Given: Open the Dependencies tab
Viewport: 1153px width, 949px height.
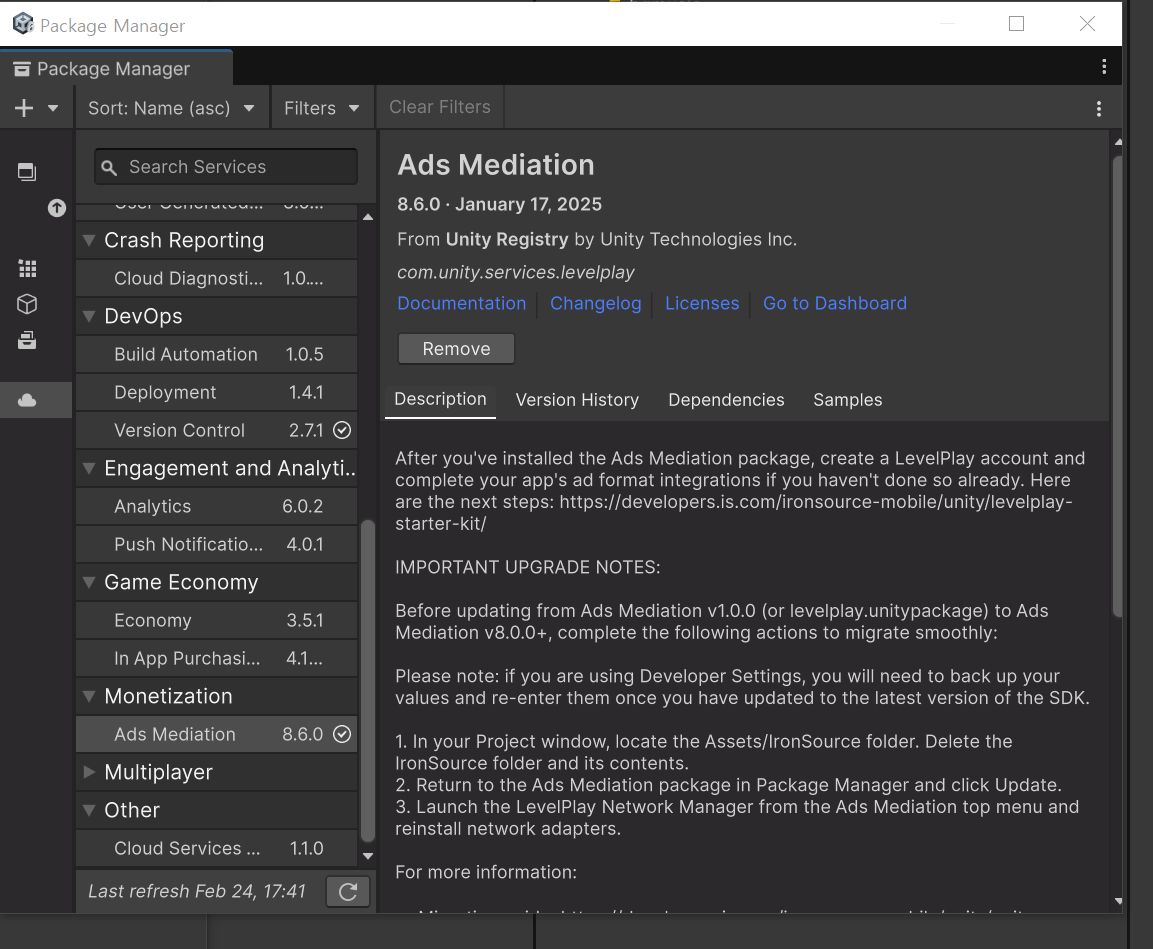Looking at the screenshot, I should click(x=726, y=400).
